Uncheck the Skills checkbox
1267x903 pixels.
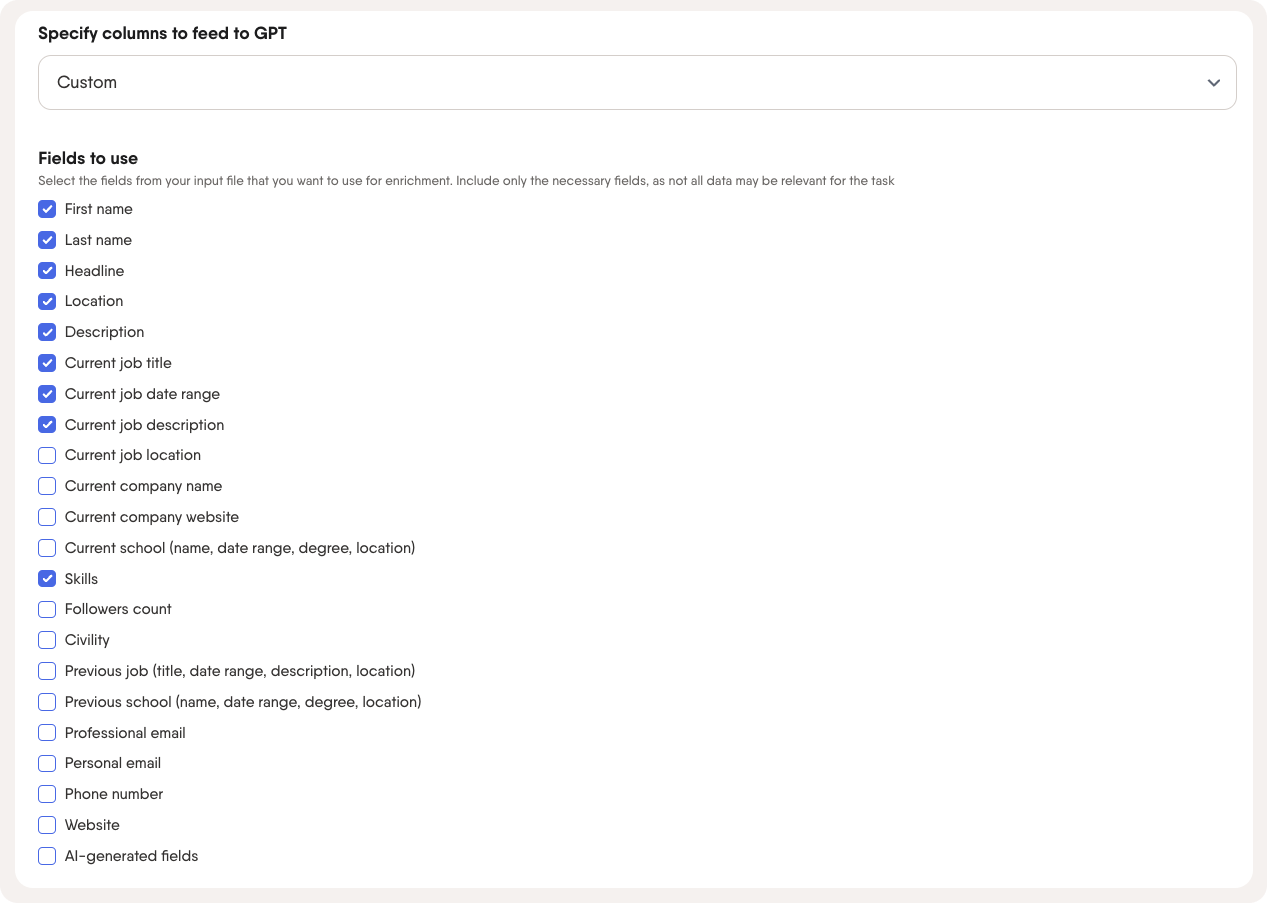click(x=47, y=579)
